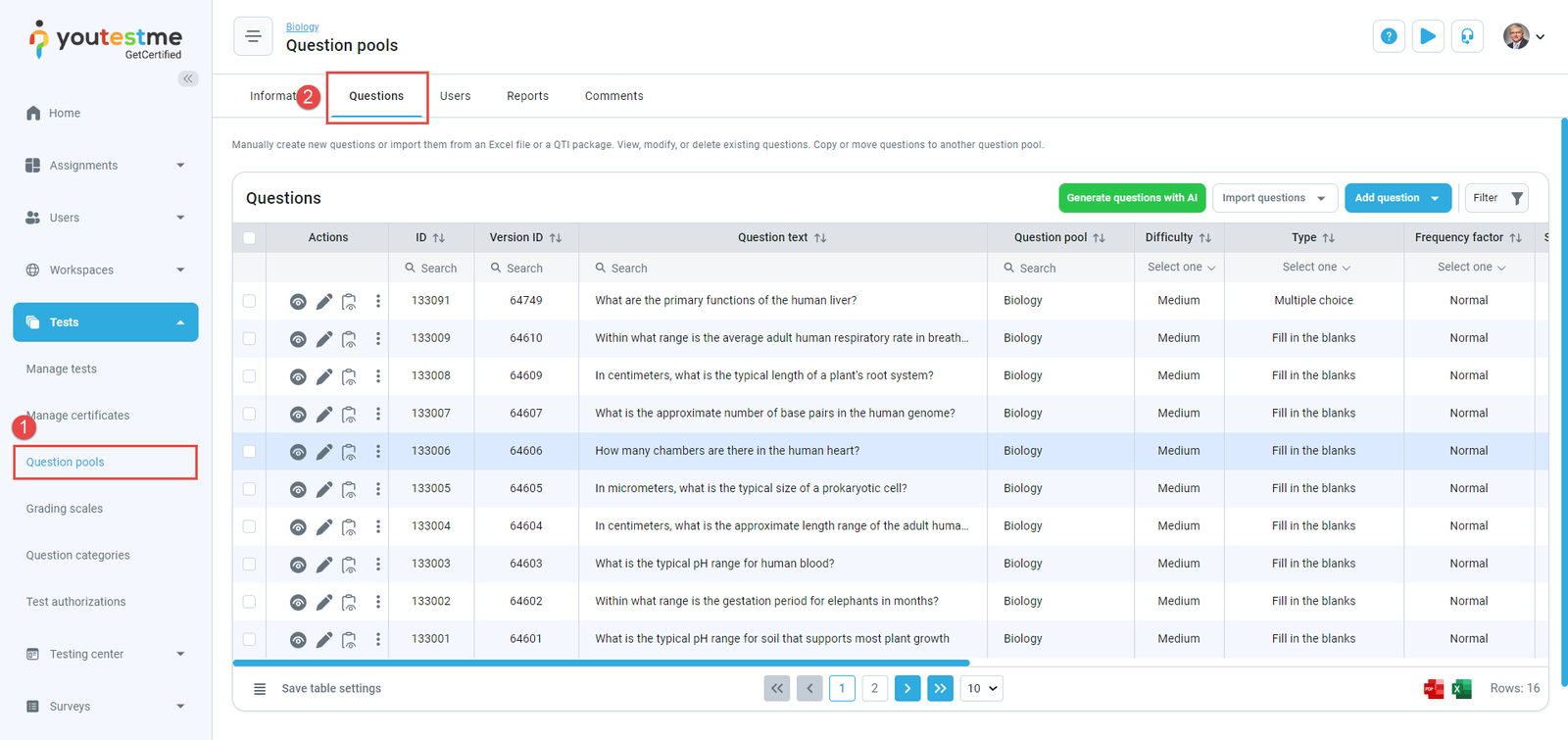Open the three-dot menu for question 133008

tap(378, 376)
